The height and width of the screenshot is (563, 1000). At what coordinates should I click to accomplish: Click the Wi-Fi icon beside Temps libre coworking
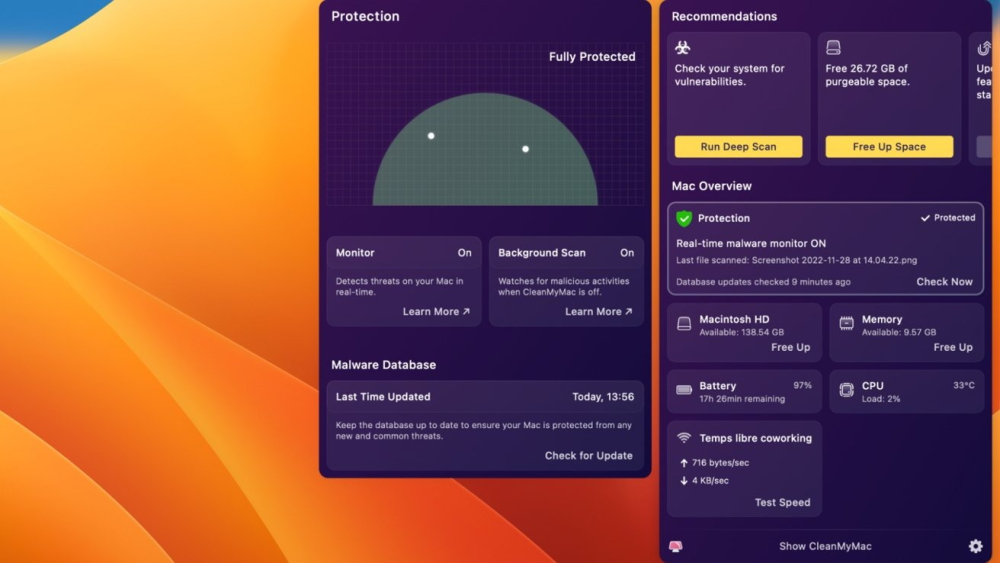tap(684, 438)
